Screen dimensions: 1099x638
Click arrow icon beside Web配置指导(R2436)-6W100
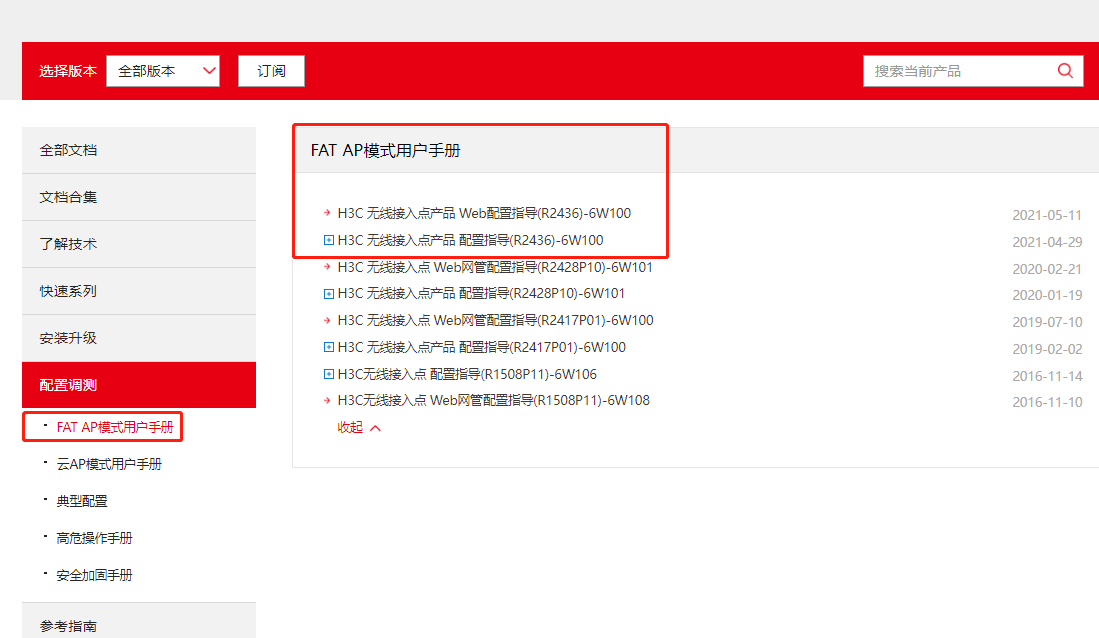[x=327, y=212]
